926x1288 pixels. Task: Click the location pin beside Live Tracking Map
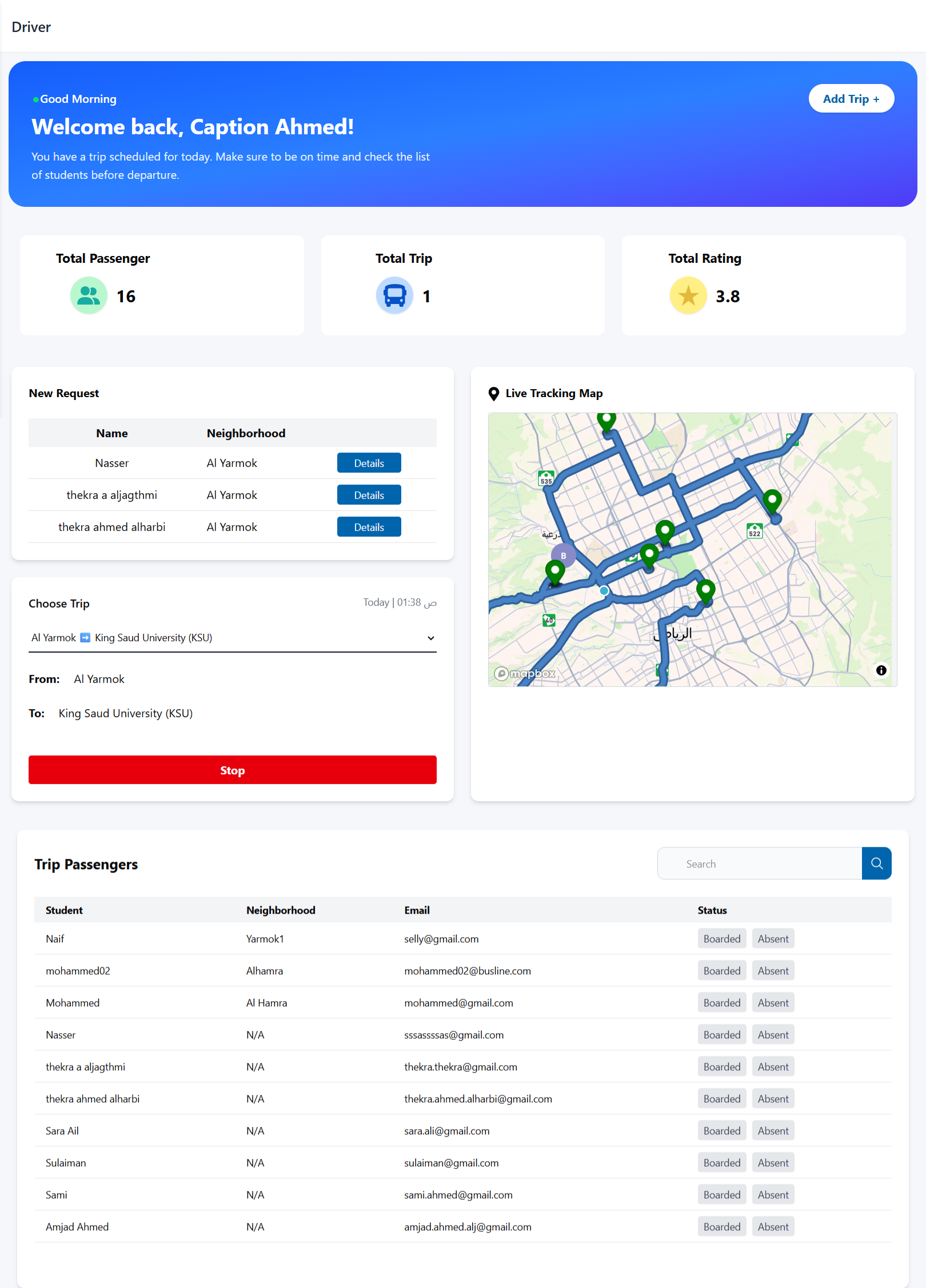[x=494, y=394]
